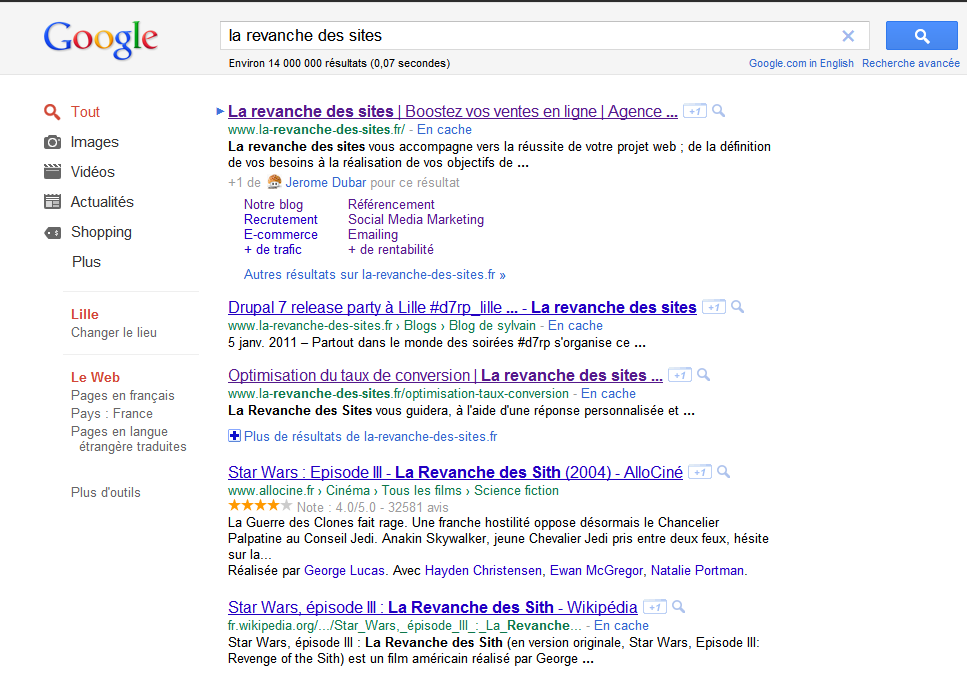Click the Google logo

(x=101, y=39)
